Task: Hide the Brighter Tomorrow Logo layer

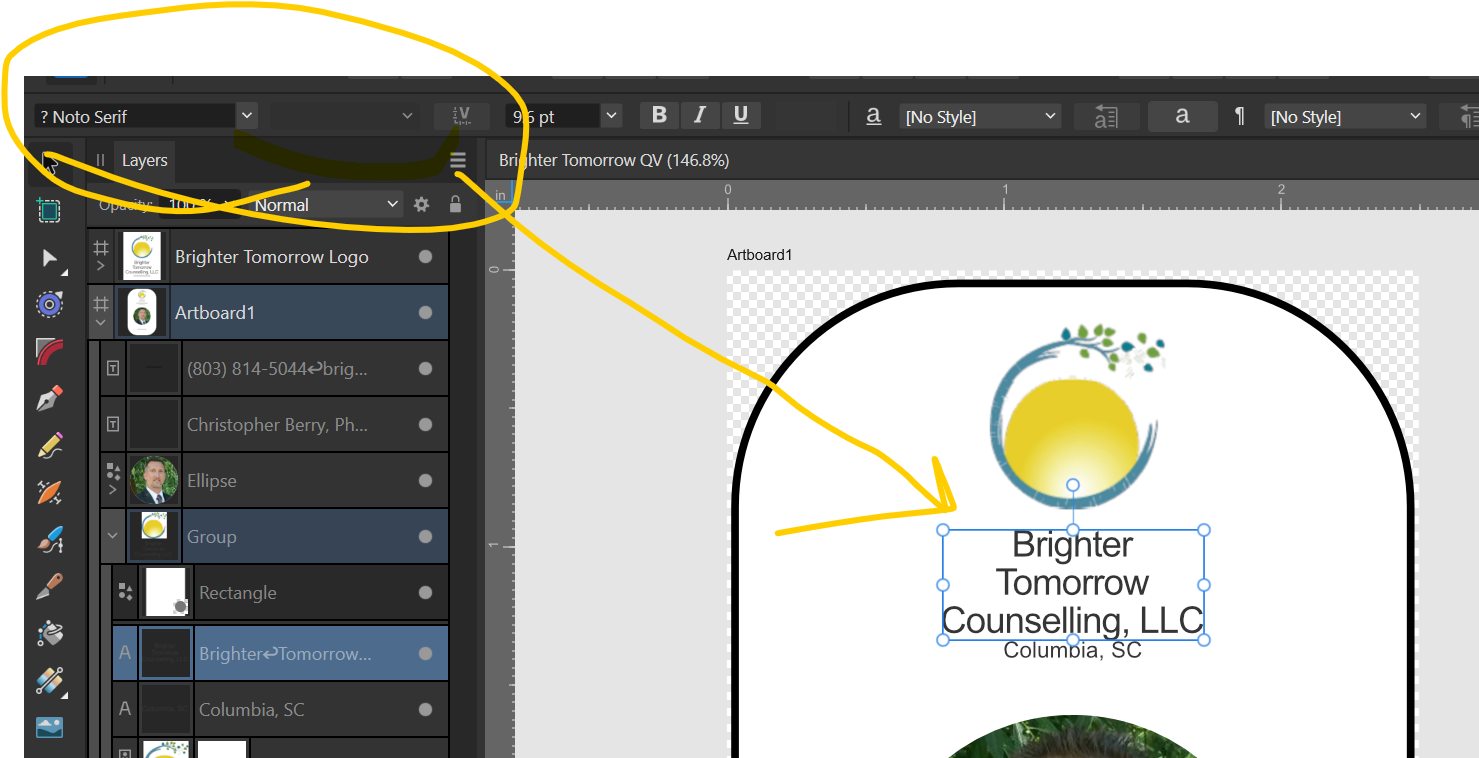Action: 425,257
